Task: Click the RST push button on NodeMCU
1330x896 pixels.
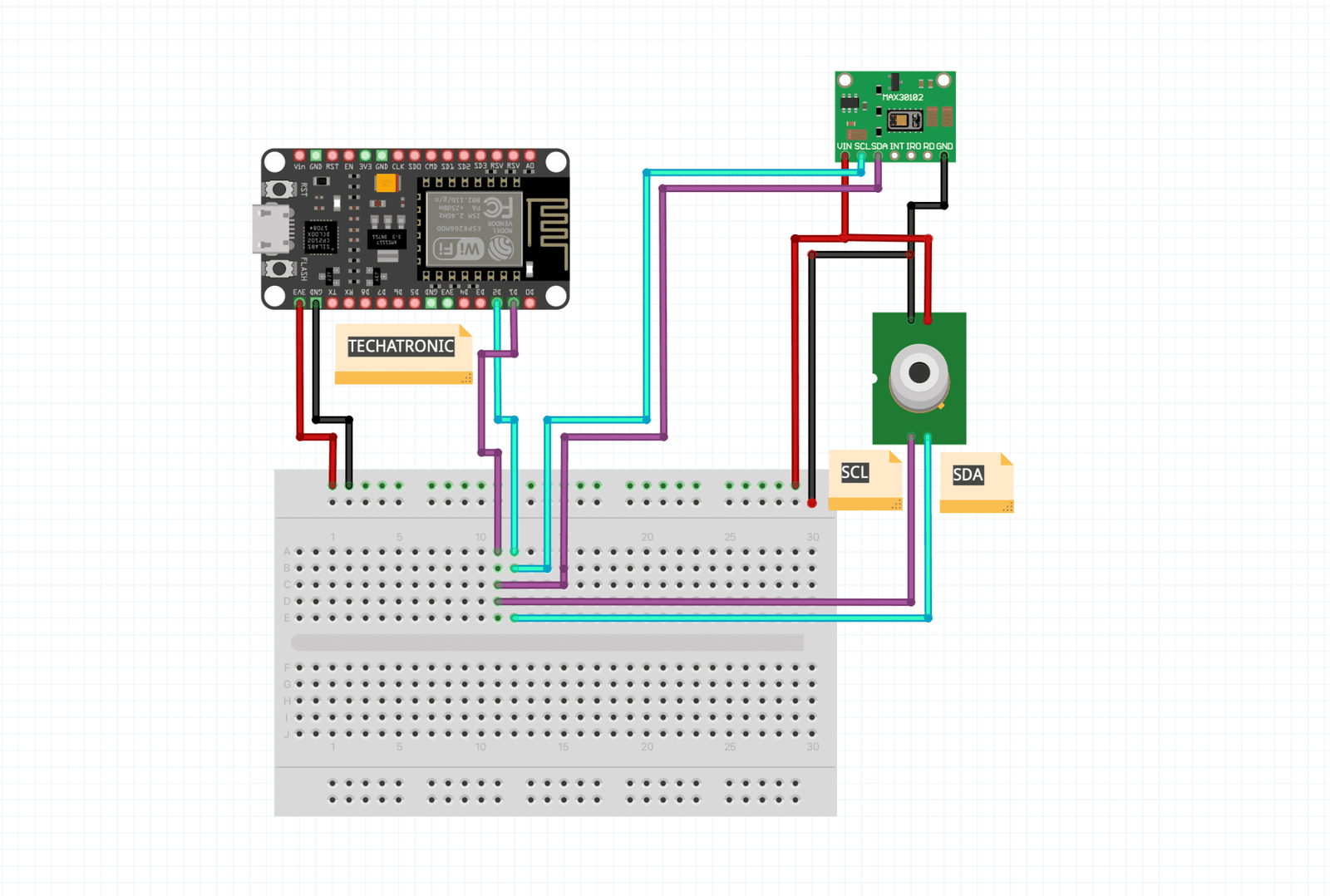Action: click(278, 190)
